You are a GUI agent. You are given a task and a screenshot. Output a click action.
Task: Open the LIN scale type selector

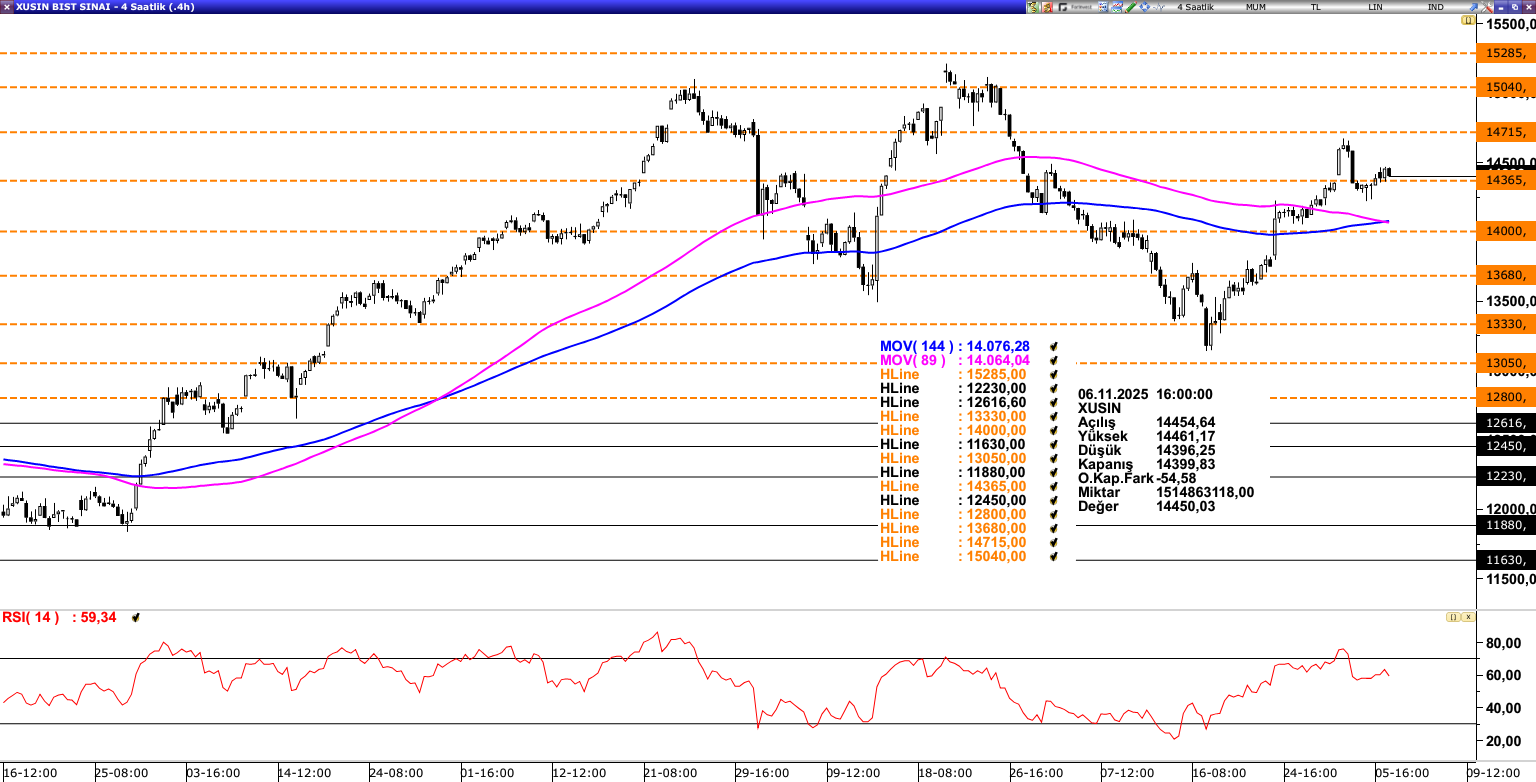1376,7
